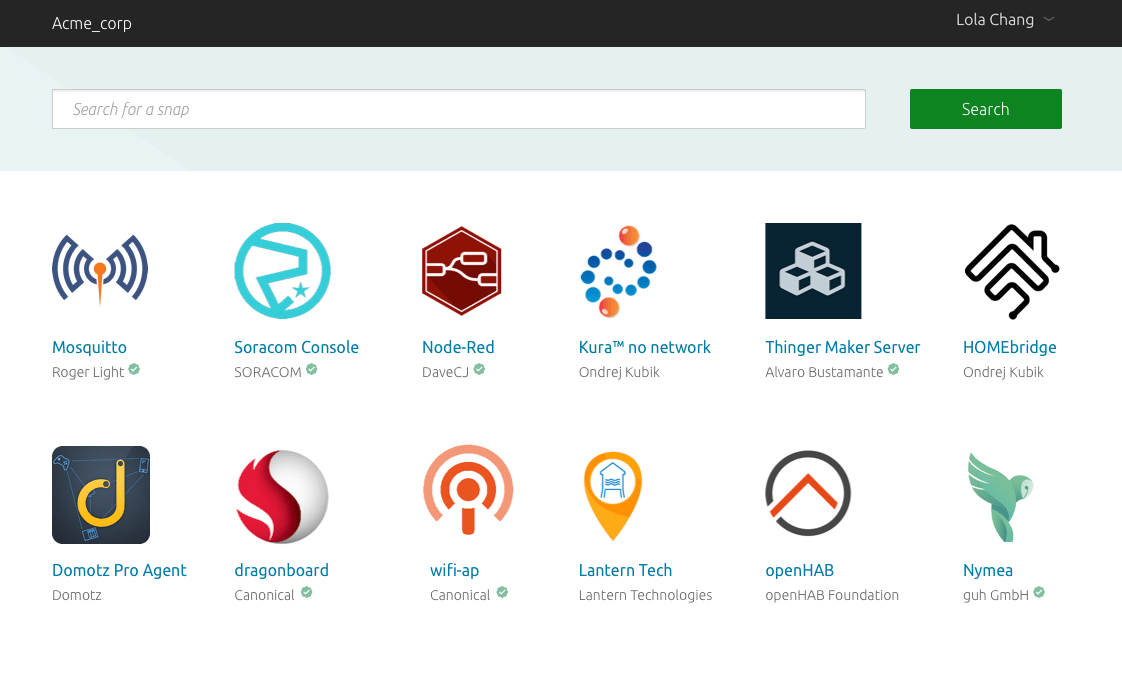Viewport: 1122px width, 677px height.
Task: Click the verified badge next to guh GmbH
Action: [1038, 593]
